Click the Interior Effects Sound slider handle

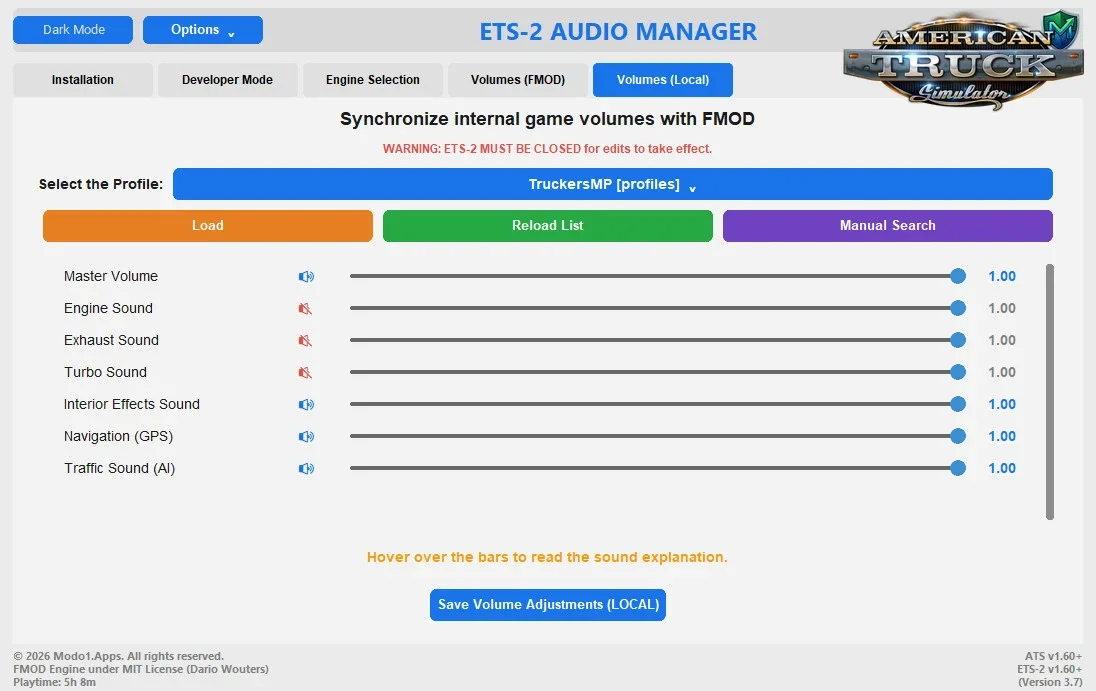958,404
